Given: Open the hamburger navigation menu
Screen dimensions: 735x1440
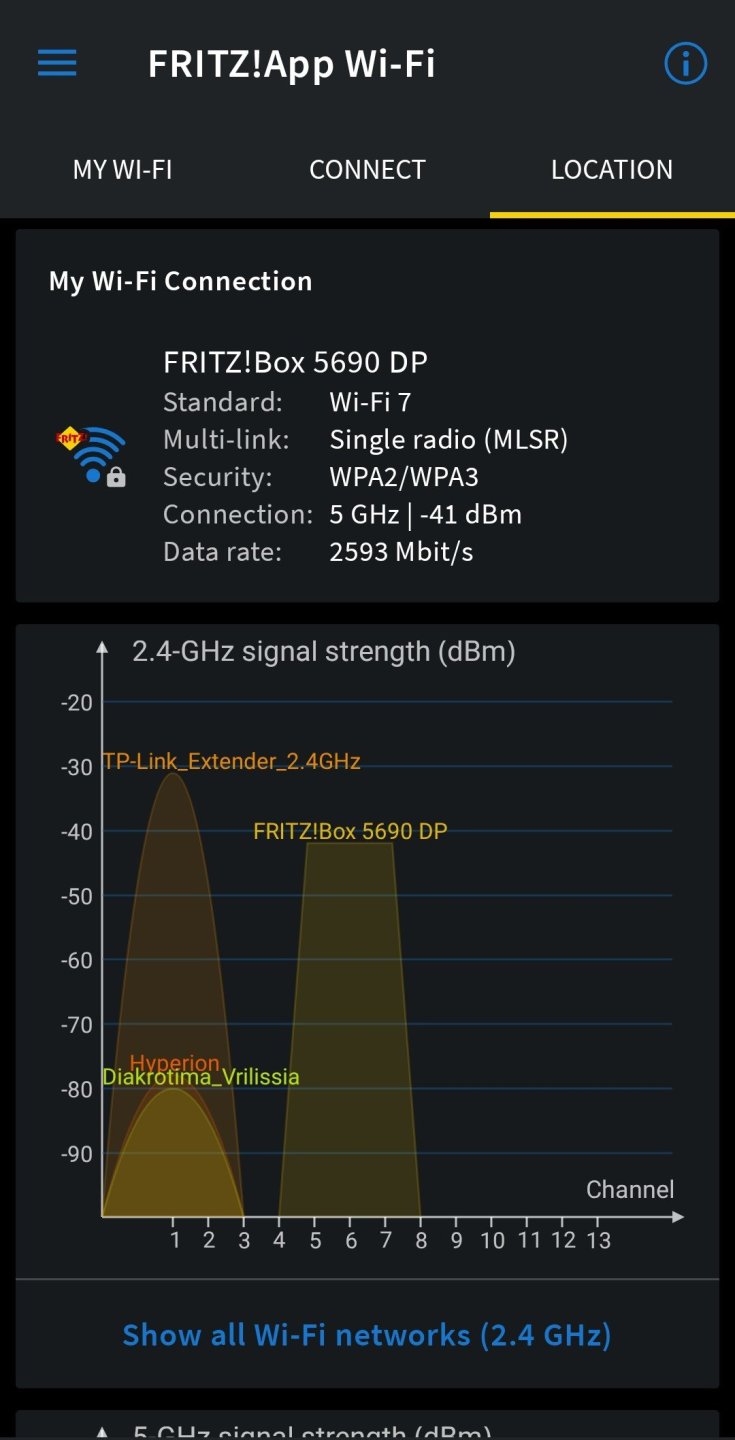Looking at the screenshot, I should tap(57, 64).
